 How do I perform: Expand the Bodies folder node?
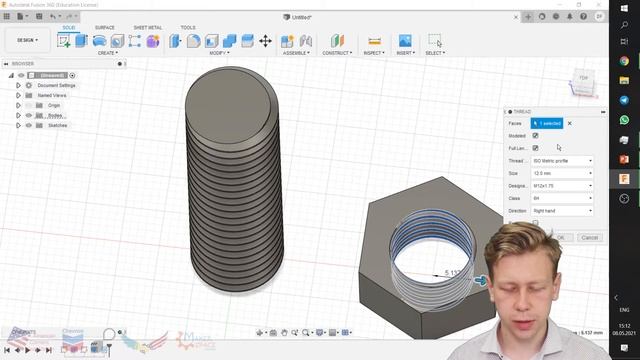coord(18,116)
